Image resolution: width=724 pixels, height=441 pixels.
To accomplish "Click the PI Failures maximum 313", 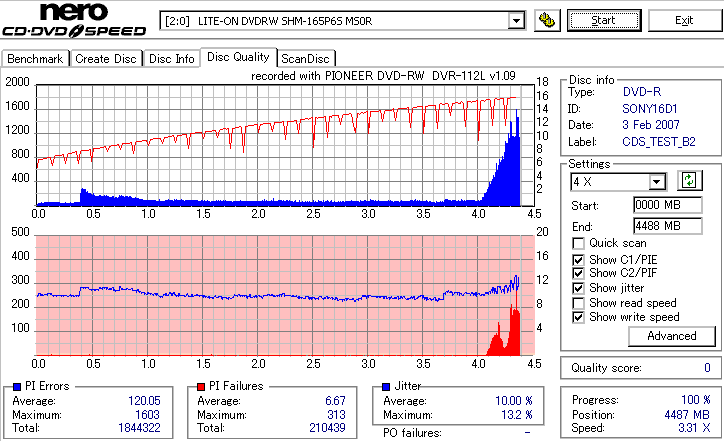I will (336, 415).
